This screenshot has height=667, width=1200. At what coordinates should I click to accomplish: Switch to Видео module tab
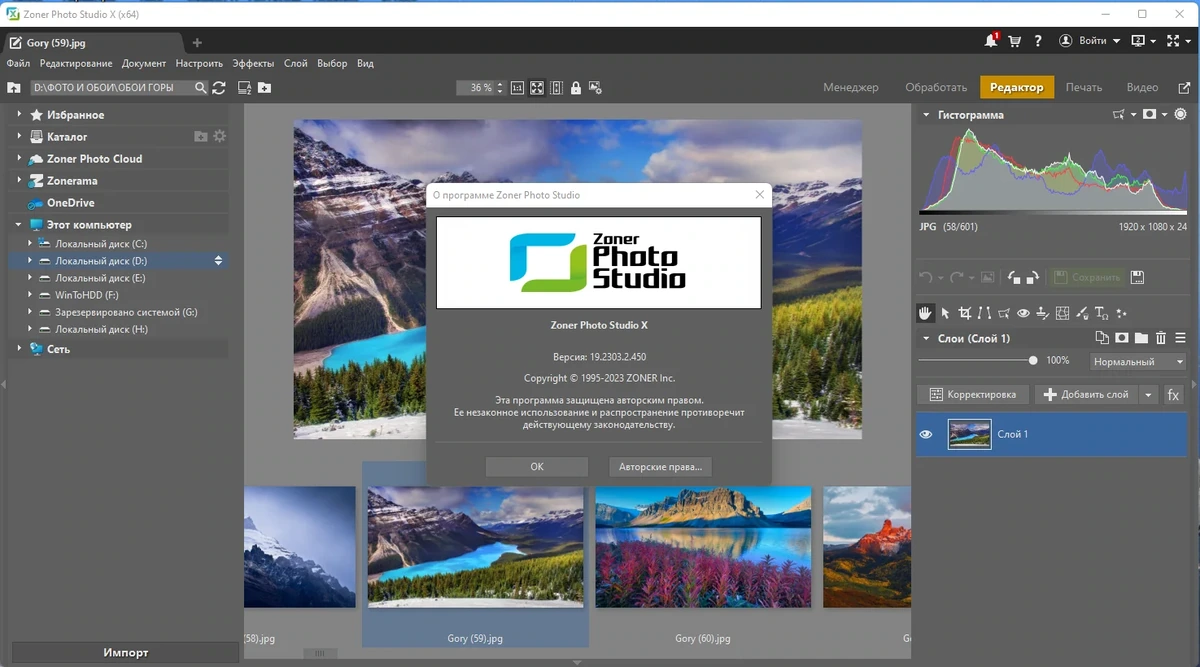(1142, 87)
